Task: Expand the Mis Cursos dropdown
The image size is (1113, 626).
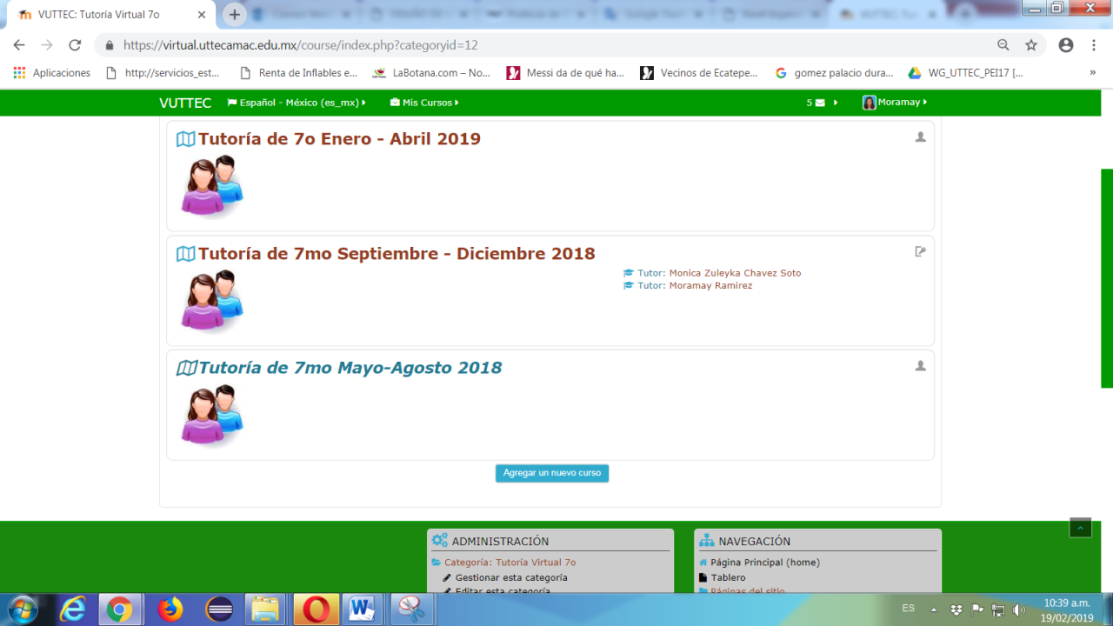Action: click(x=424, y=103)
